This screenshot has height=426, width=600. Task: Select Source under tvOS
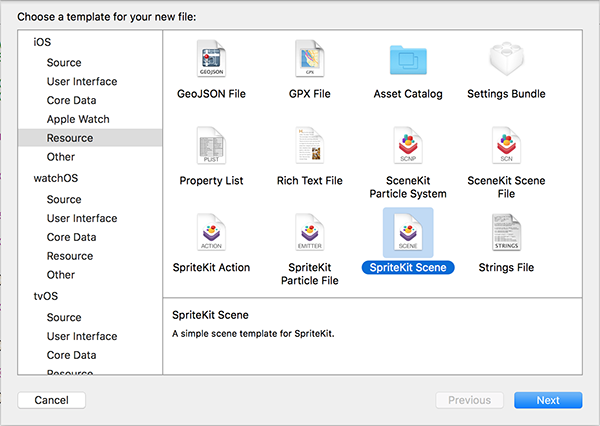64,317
